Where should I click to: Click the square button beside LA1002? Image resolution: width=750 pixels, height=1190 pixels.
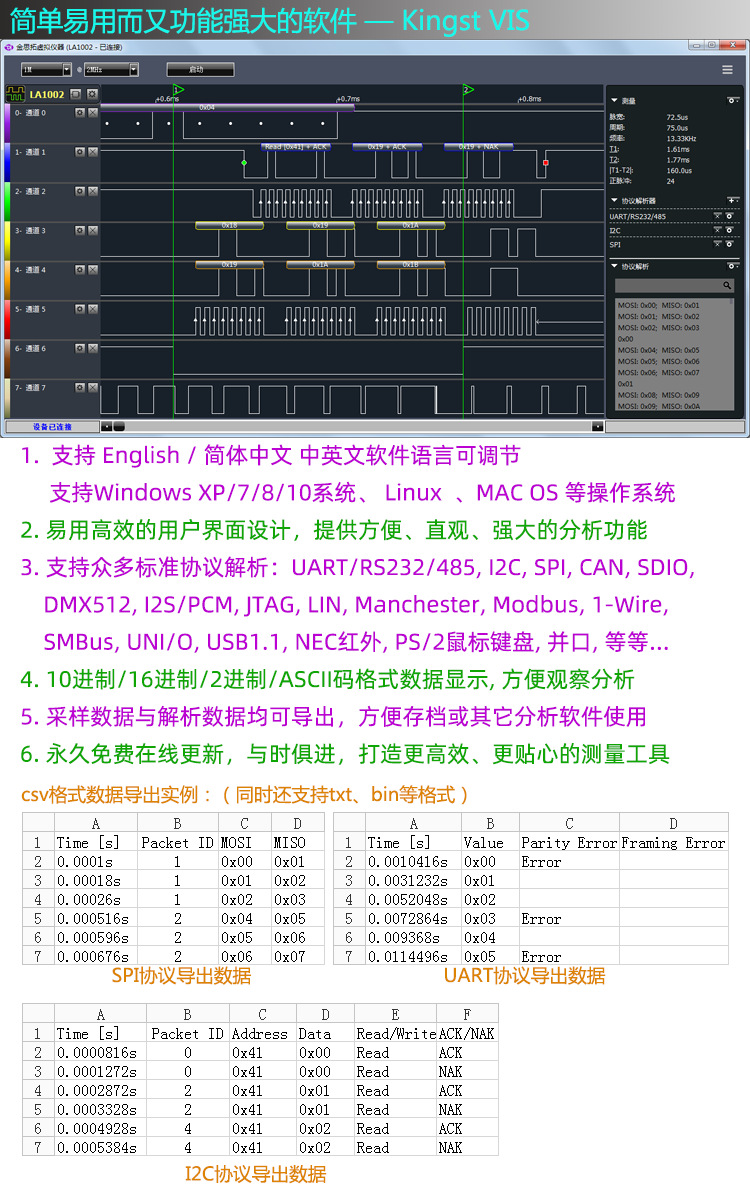pyautogui.click(x=75, y=94)
